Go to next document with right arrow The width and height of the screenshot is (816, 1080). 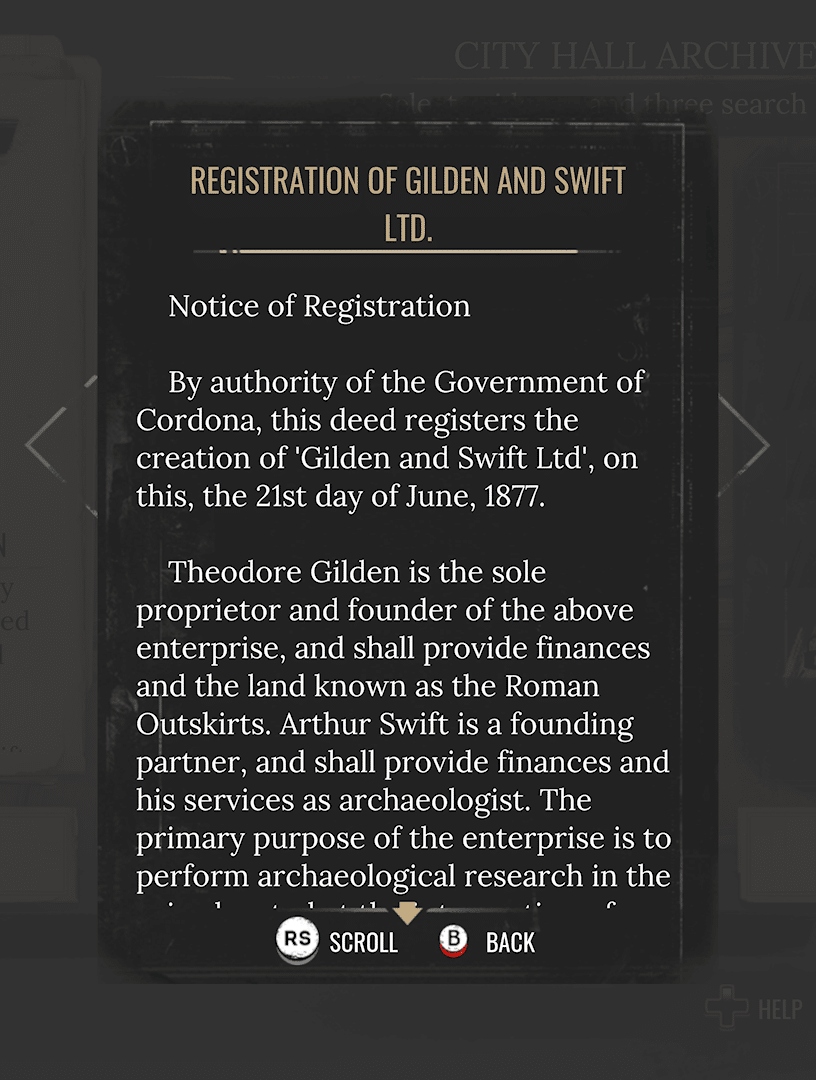[x=744, y=445]
